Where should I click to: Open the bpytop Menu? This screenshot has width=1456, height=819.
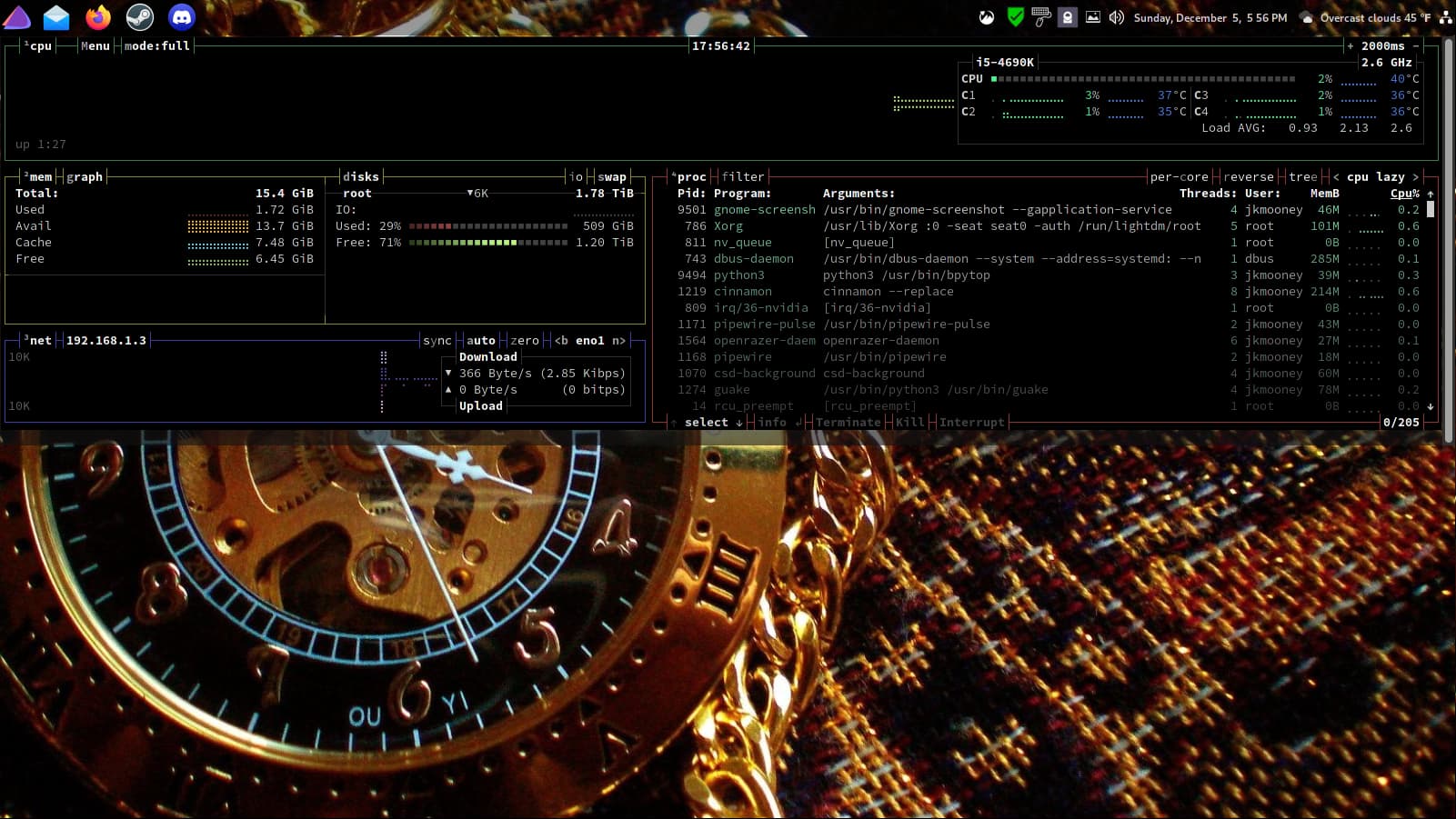point(95,45)
